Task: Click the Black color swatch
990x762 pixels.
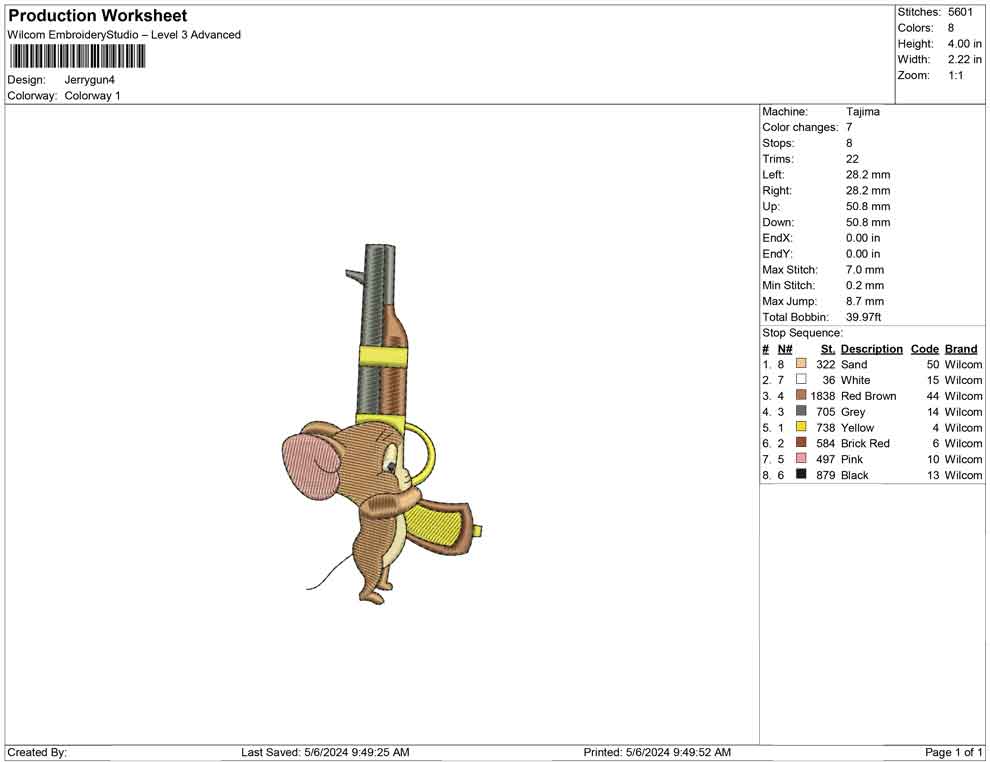Action: pos(801,473)
